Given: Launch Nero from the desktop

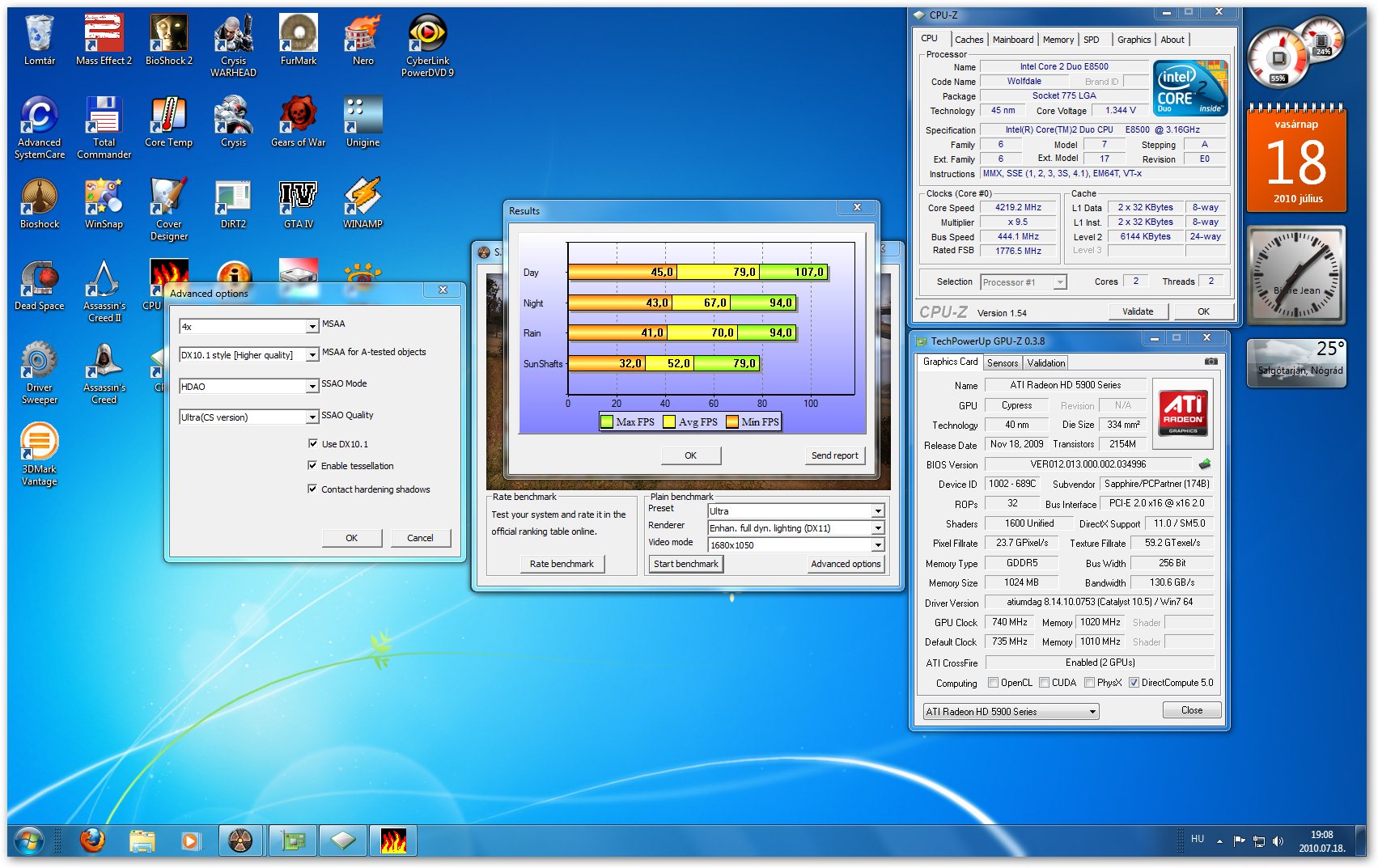Looking at the screenshot, I should (x=363, y=40).
